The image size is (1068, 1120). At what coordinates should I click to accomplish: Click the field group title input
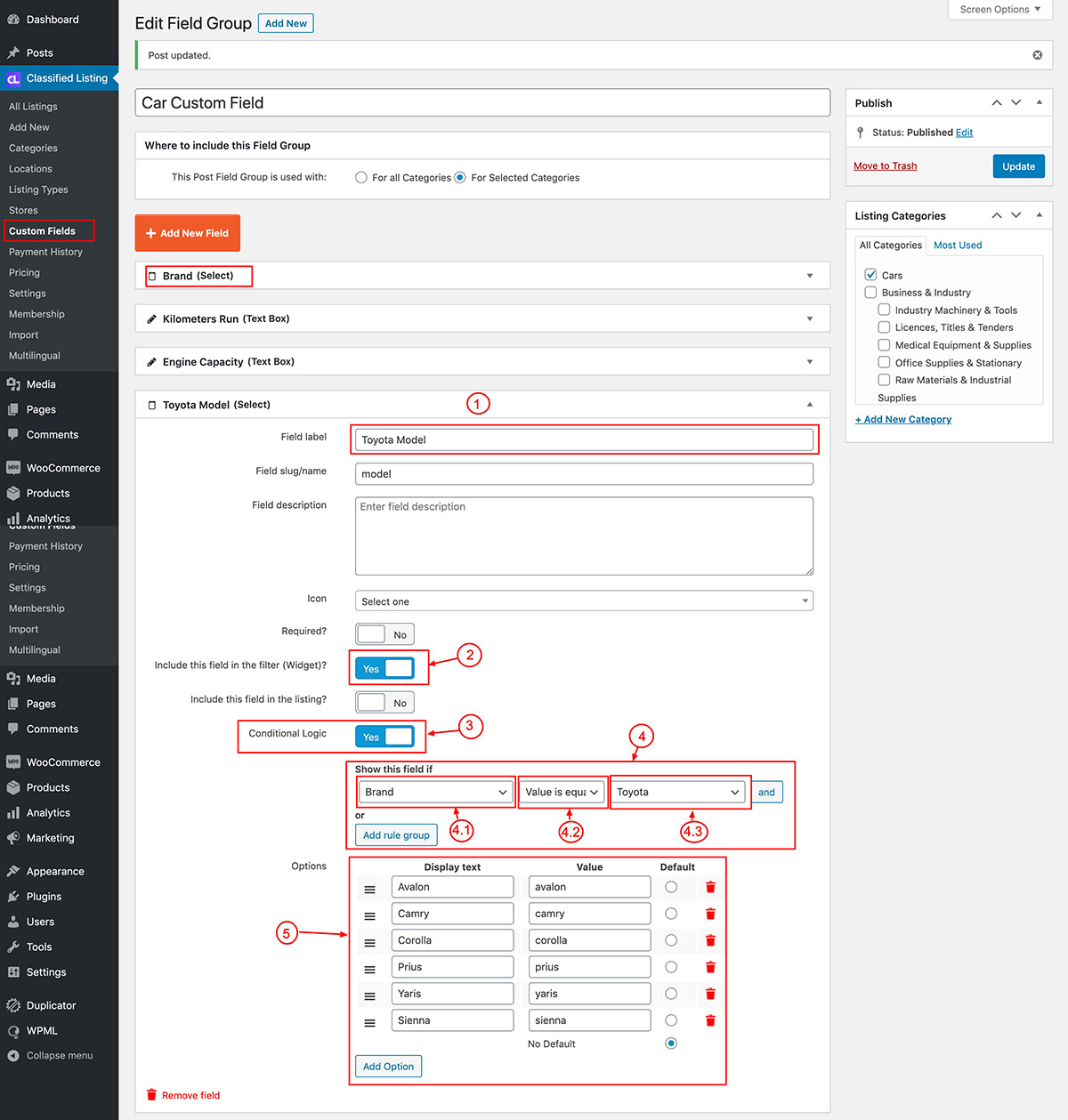482,102
